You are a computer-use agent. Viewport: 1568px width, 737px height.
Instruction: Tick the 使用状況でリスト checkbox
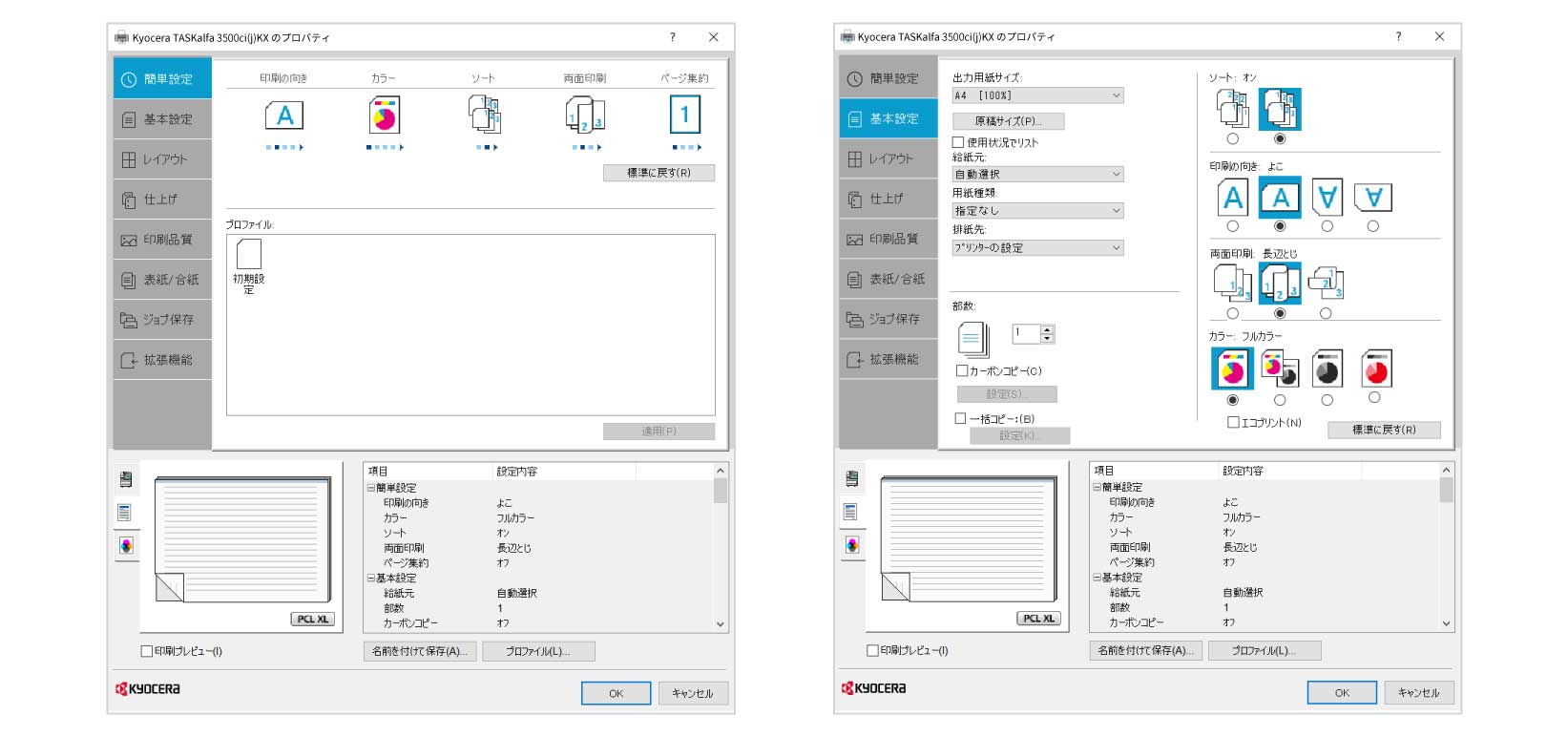coord(958,142)
